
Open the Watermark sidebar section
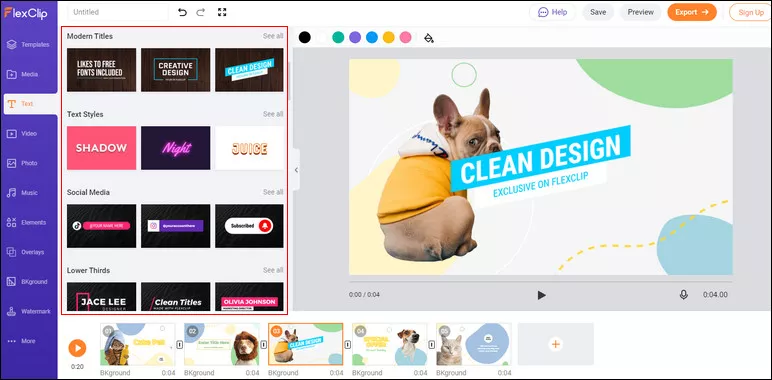point(29,312)
